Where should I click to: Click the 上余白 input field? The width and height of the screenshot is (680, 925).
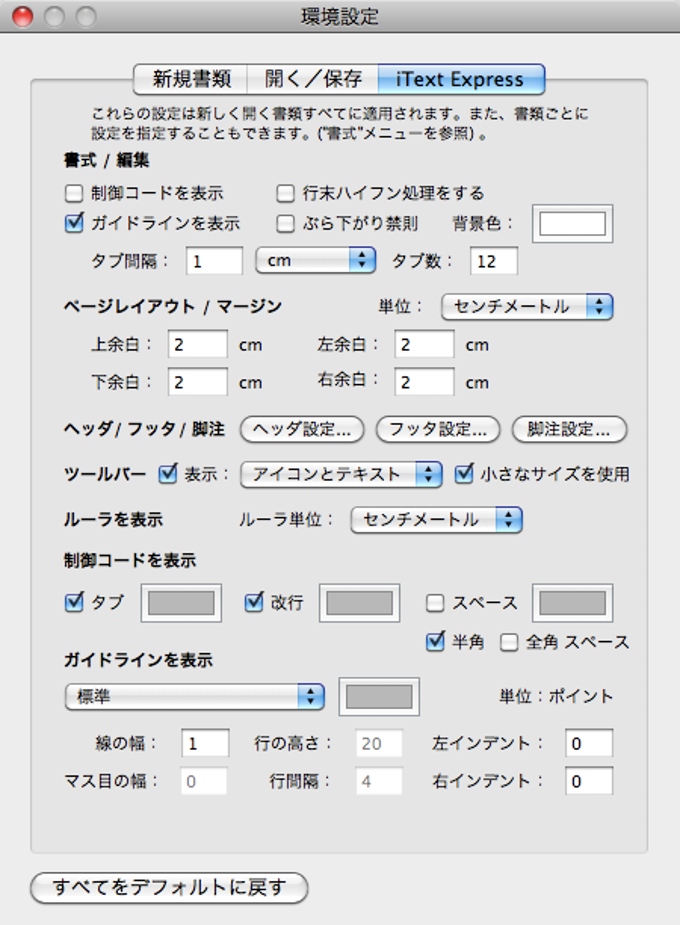point(198,344)
